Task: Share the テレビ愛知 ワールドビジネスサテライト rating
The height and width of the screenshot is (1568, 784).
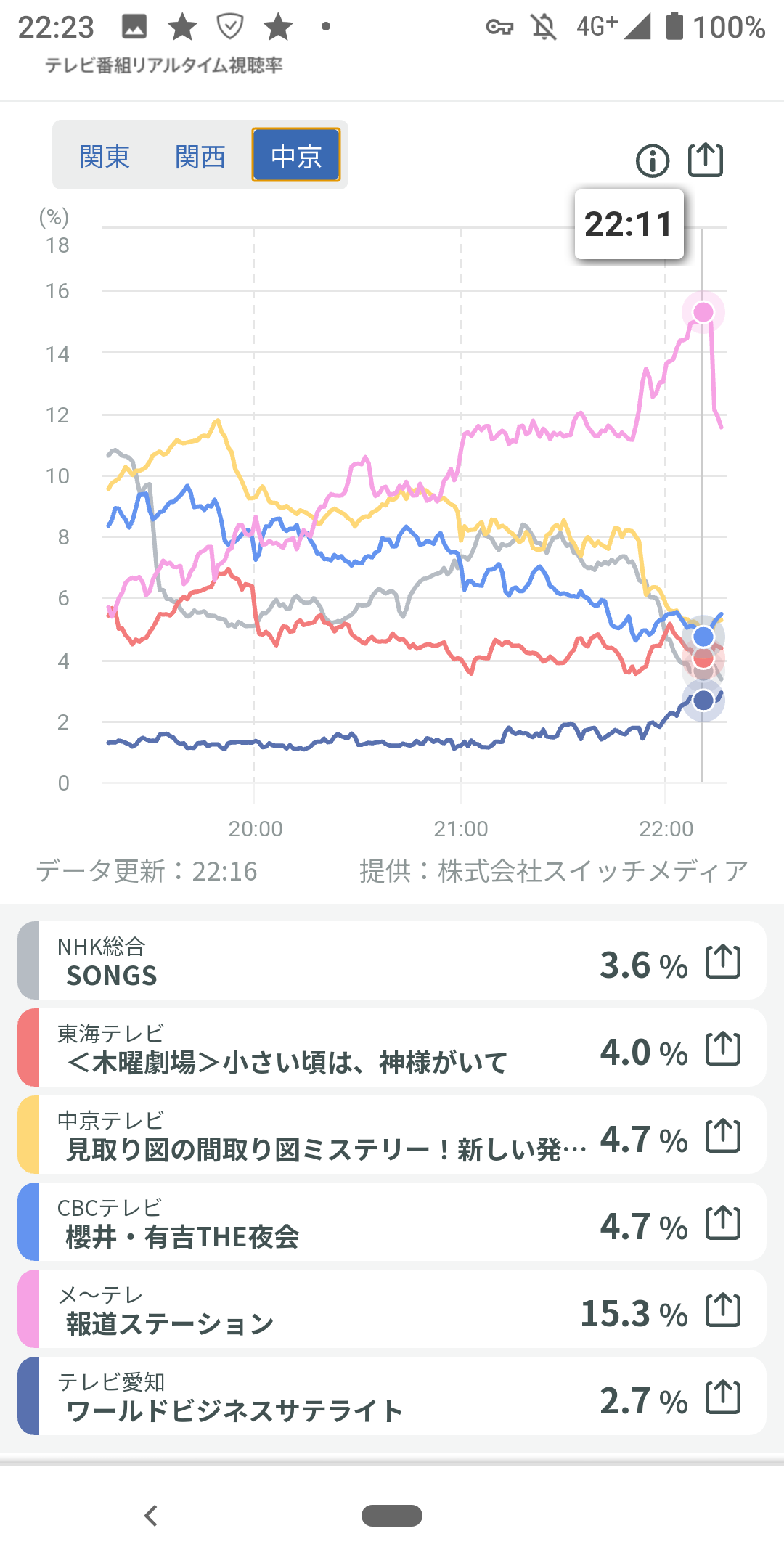Action: point(723,1397)
